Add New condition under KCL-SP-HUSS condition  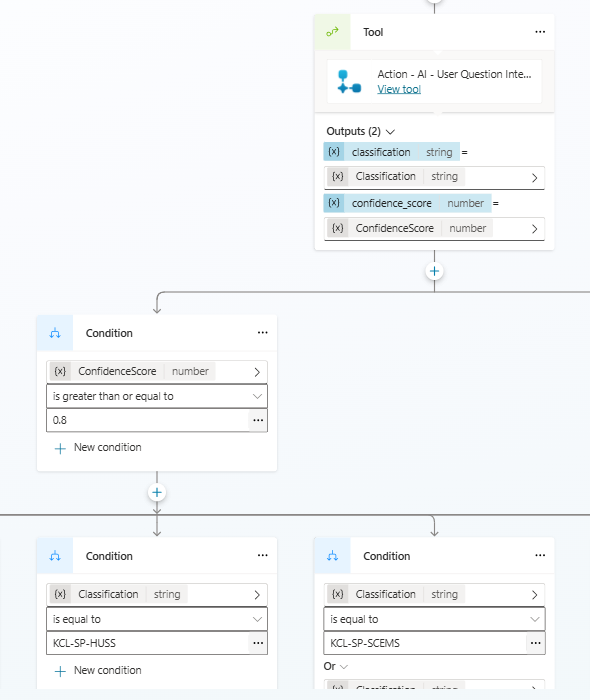point(98,671)
